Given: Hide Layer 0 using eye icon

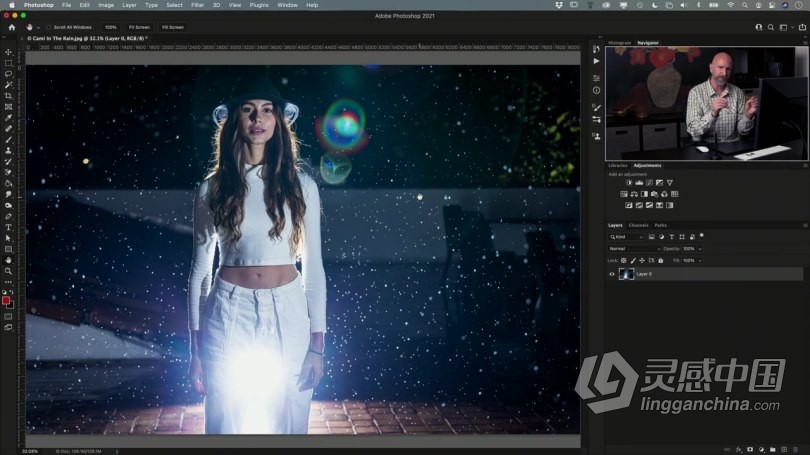Looking at the screenshot, I should (x=612, y=273).
